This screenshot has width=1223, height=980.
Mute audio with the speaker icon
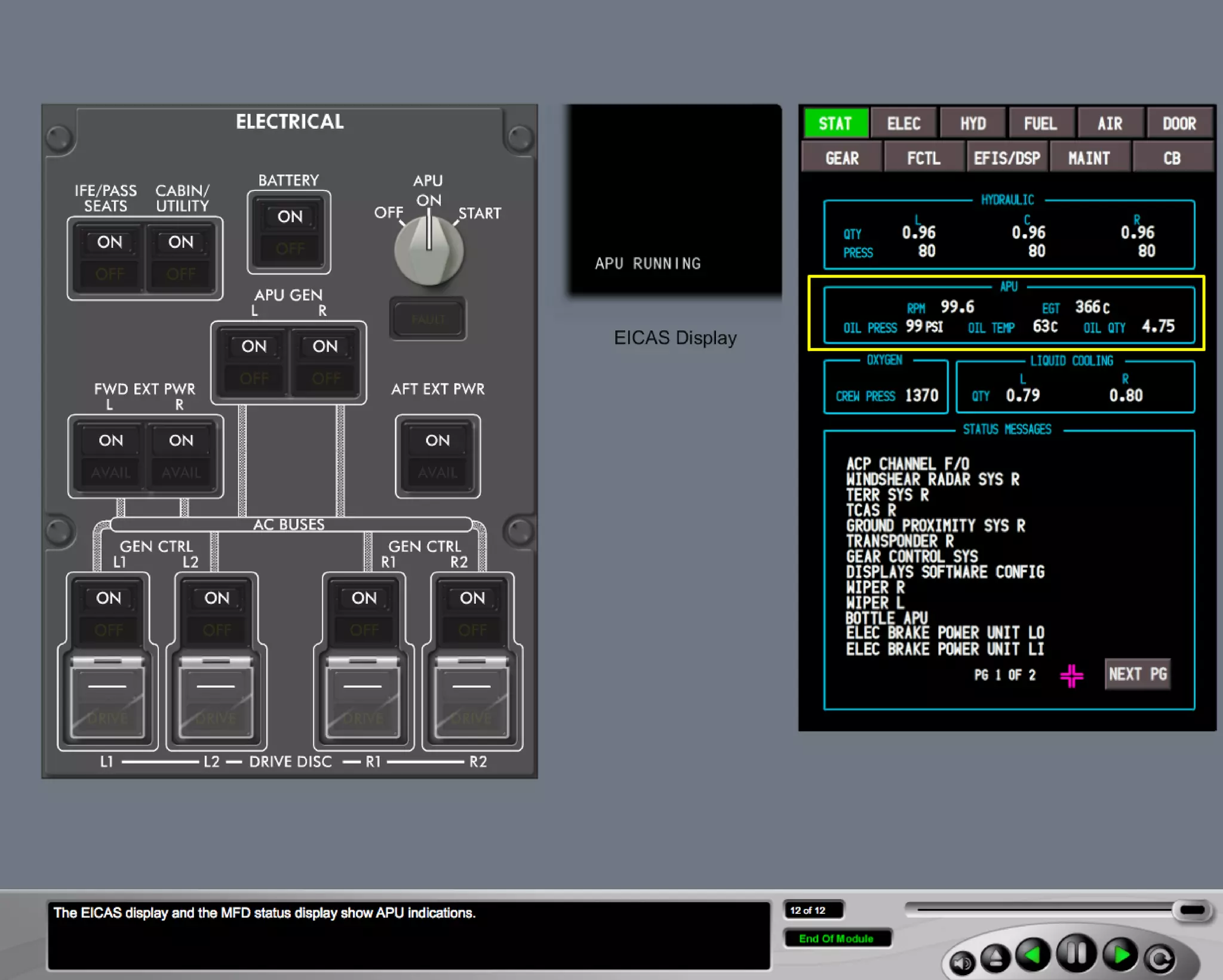pyautogui.click(x=962, y=962)
